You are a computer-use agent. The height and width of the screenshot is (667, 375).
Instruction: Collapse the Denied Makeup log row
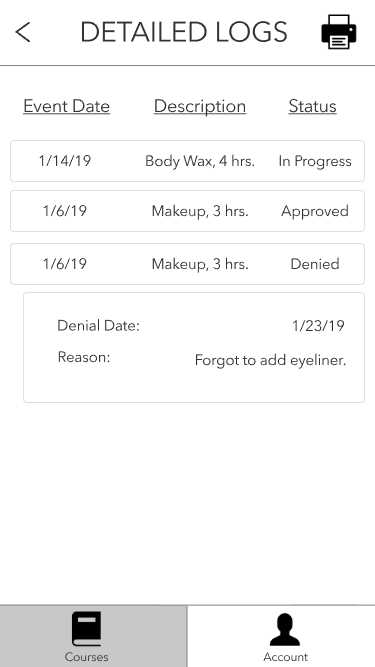188,264
